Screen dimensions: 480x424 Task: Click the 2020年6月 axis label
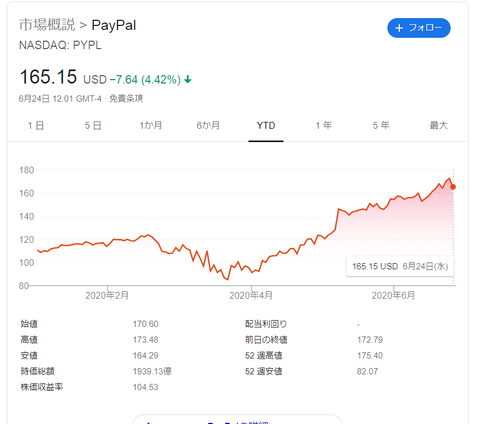coord(393,296)
